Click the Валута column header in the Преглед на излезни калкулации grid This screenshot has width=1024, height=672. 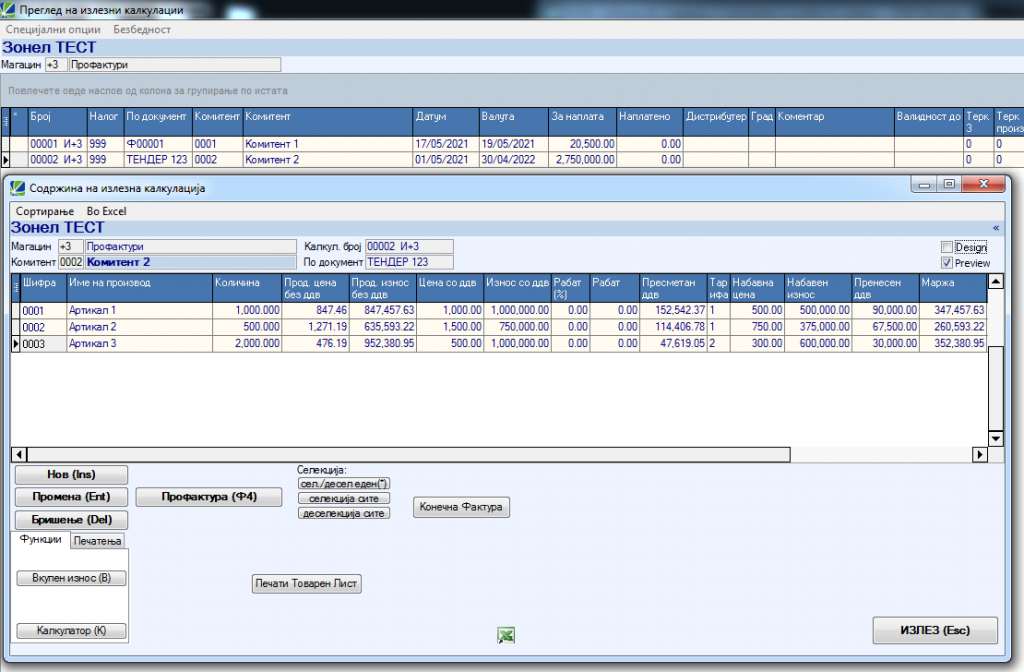tap(514, 122)
